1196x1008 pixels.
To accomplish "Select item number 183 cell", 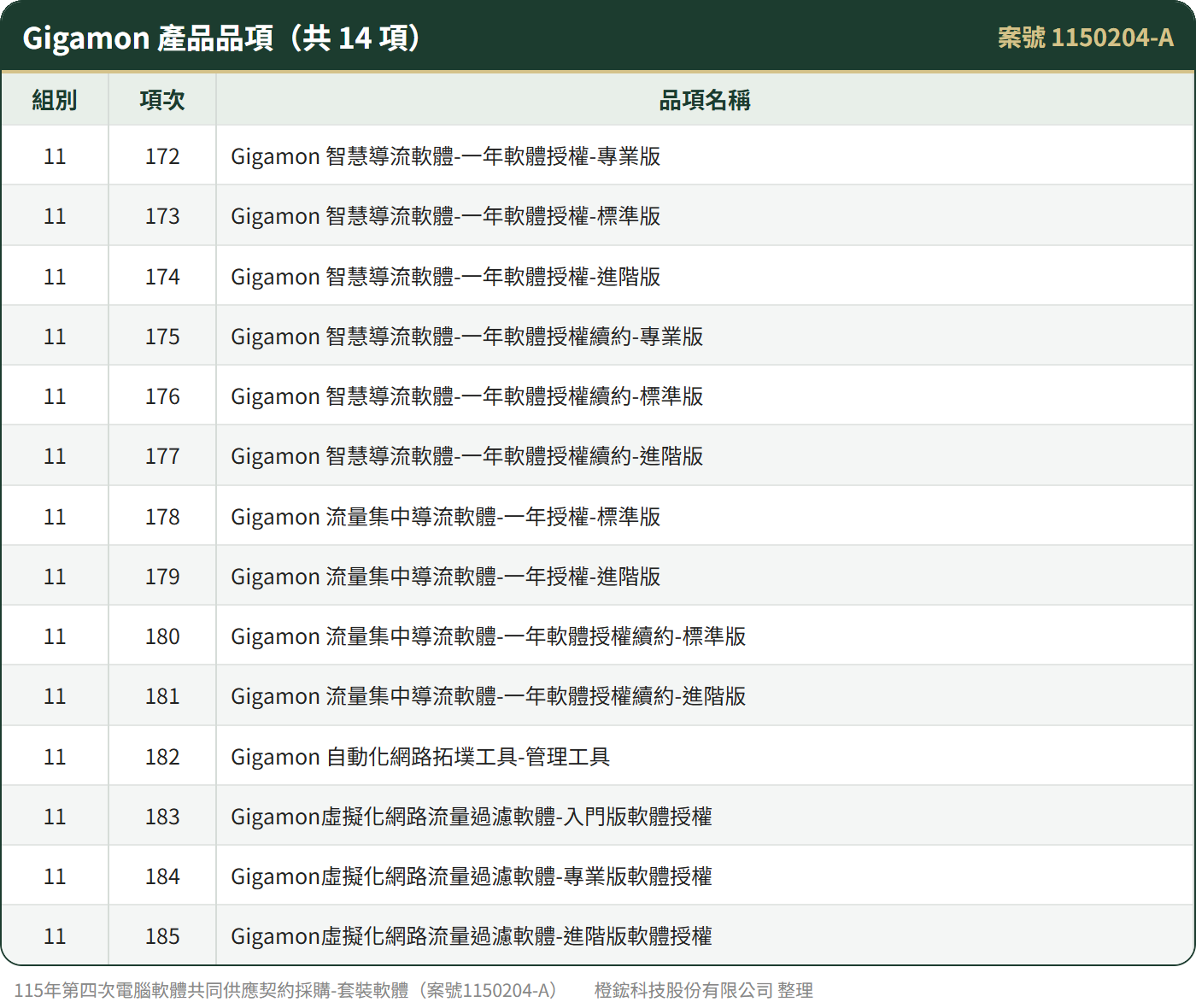I will pos(162,817).
